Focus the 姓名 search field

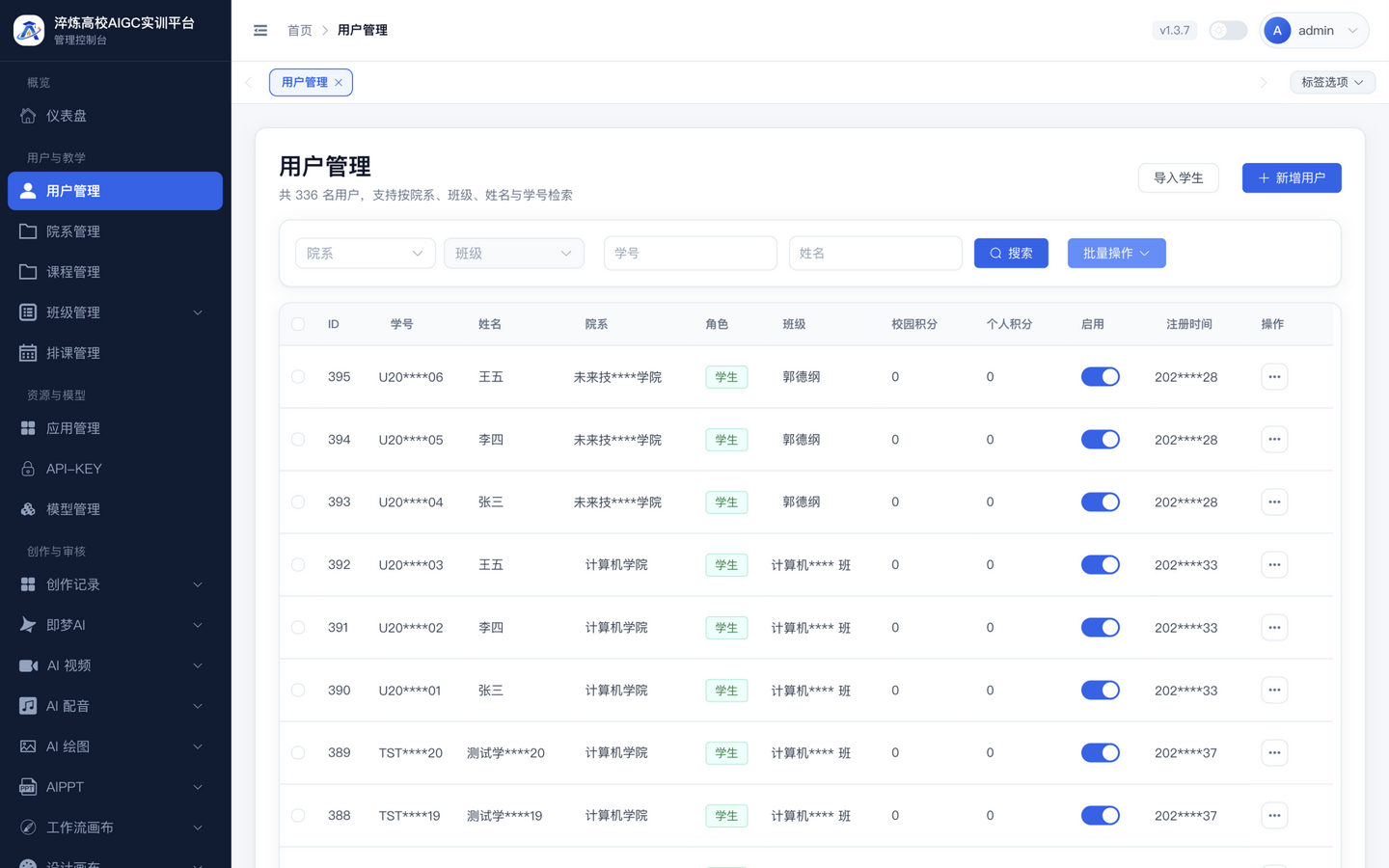pyautogui.click(x=876, y=254)
